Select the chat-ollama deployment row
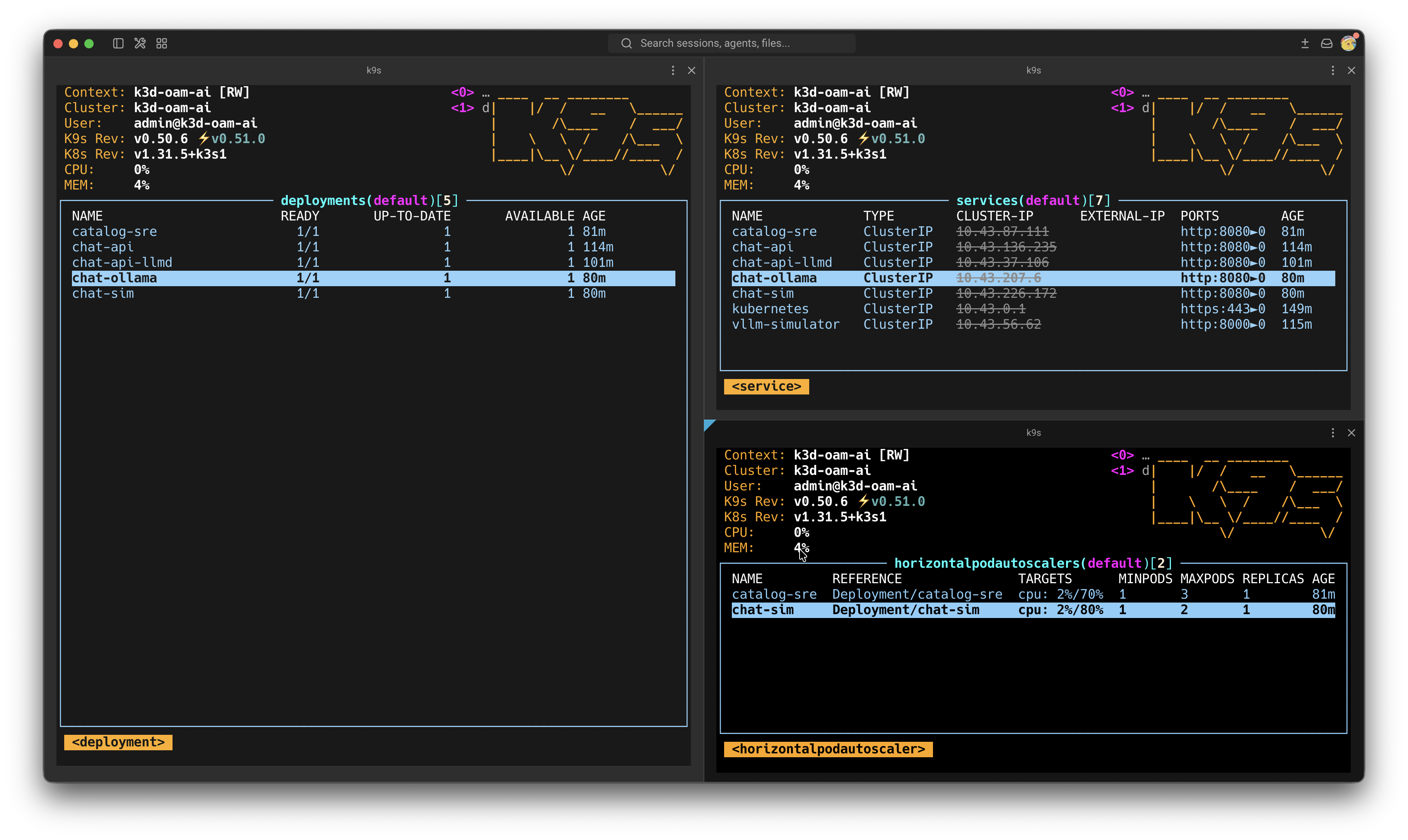This screenshot has height=840, width=1408. tap(374, 278)
